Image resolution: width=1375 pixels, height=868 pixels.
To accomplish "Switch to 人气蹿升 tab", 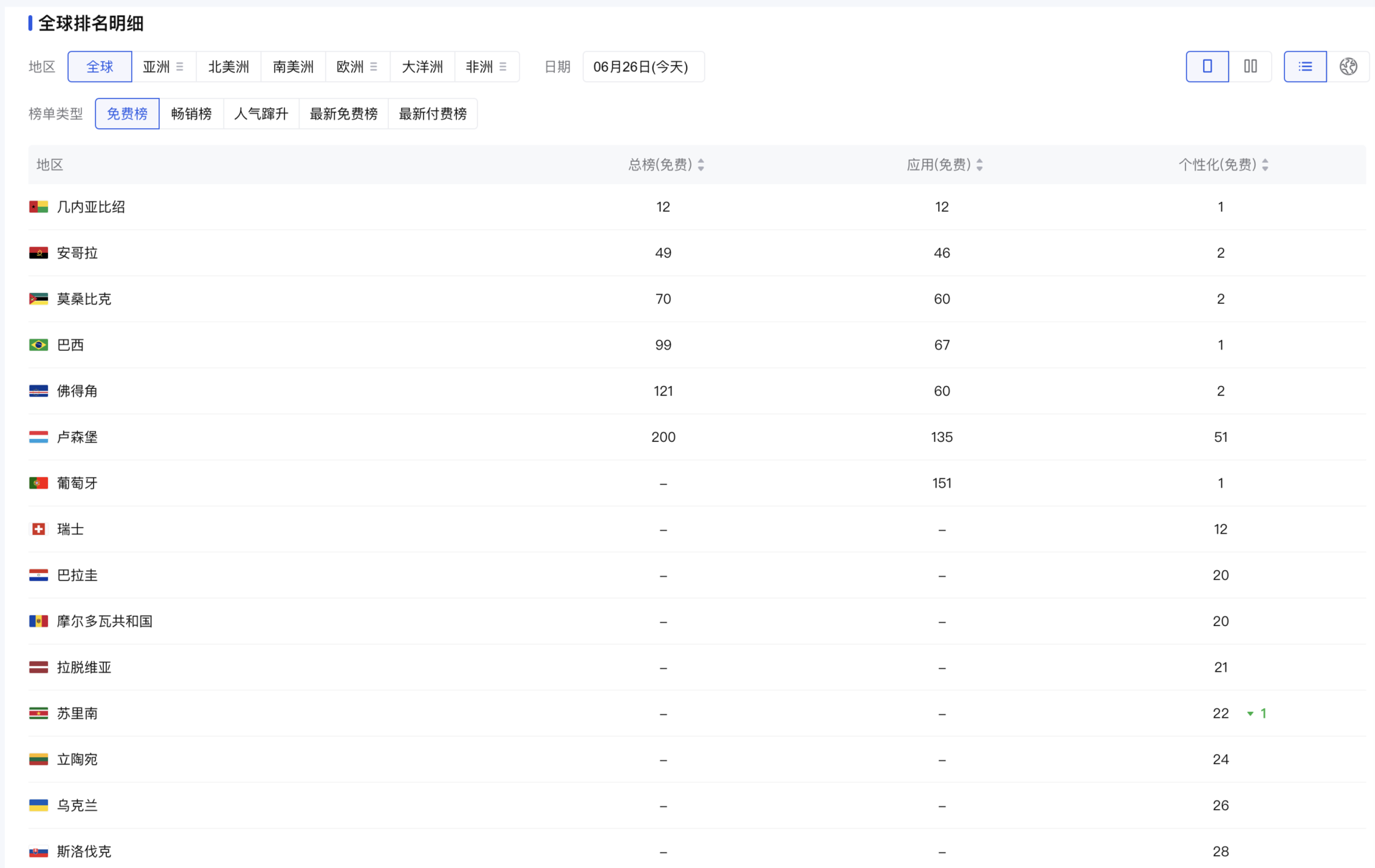I will point(261,114).
